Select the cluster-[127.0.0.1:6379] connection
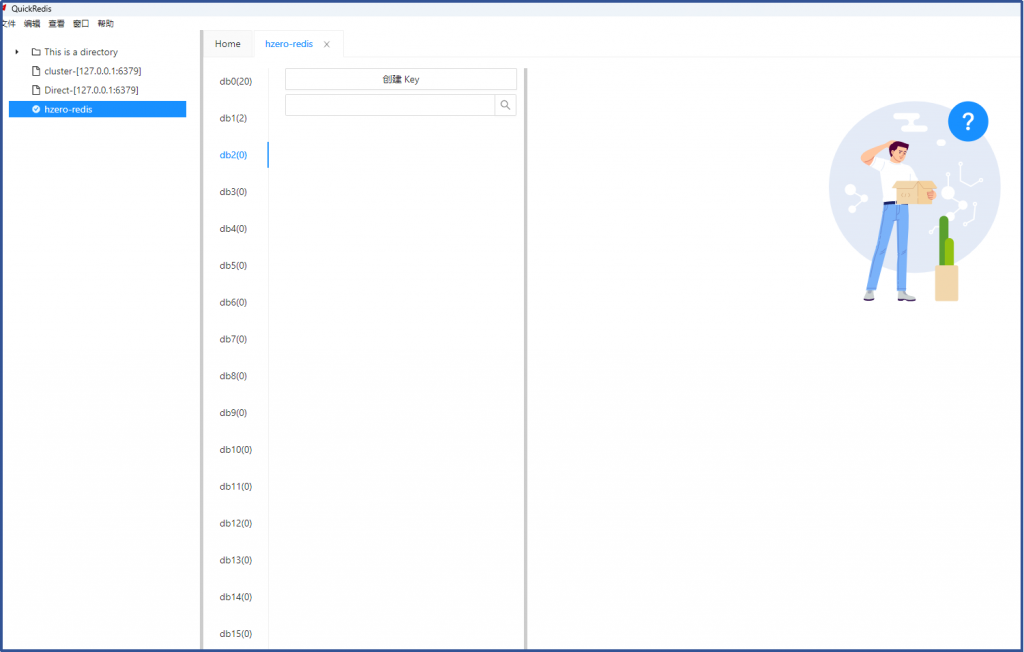Image resolution: width=1024 pixels, height=652 pixels. tap(92, 71)
